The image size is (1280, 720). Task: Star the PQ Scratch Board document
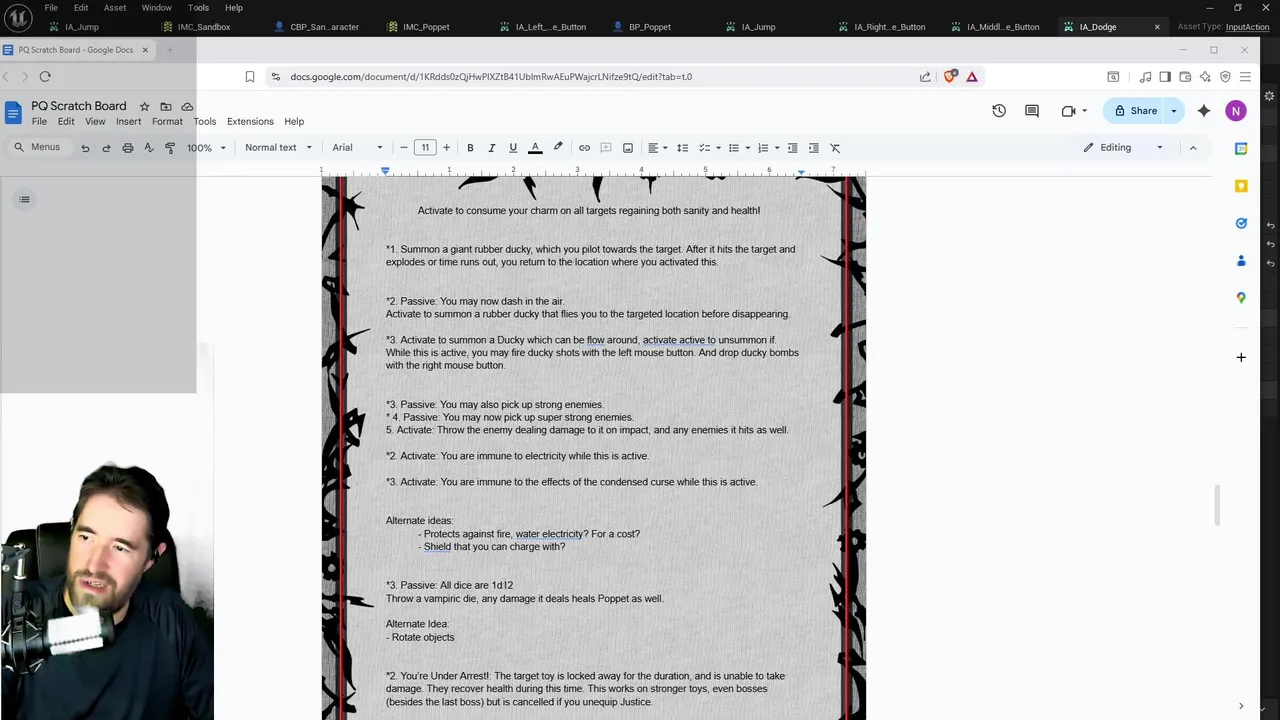coord(144,106)
